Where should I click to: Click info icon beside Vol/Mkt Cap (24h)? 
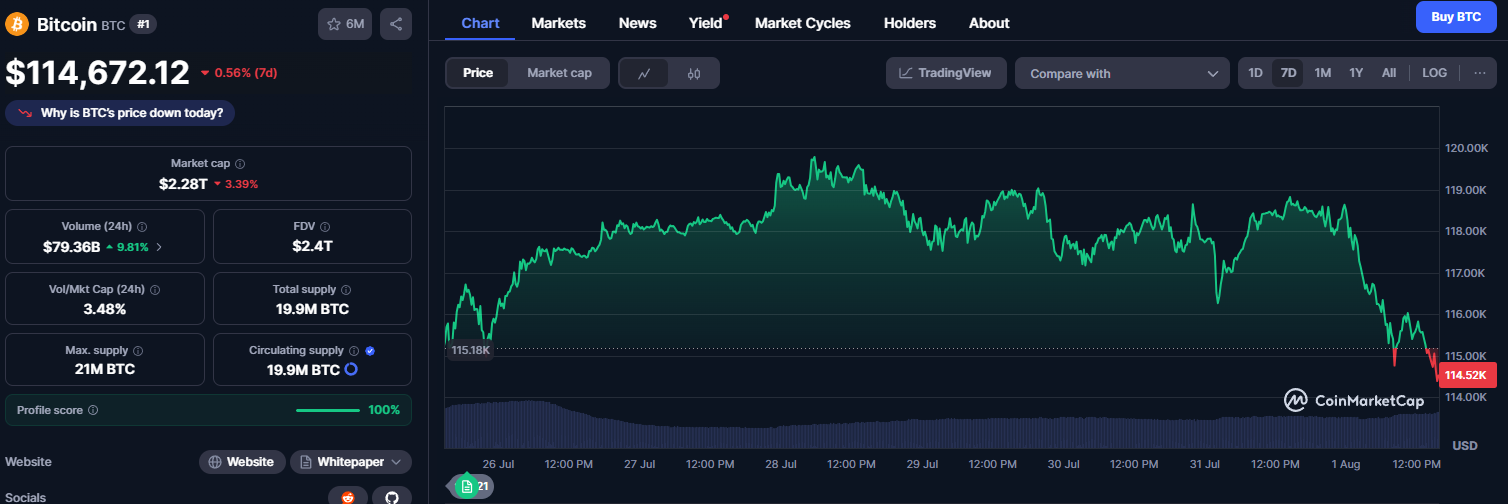pos(154,289)
